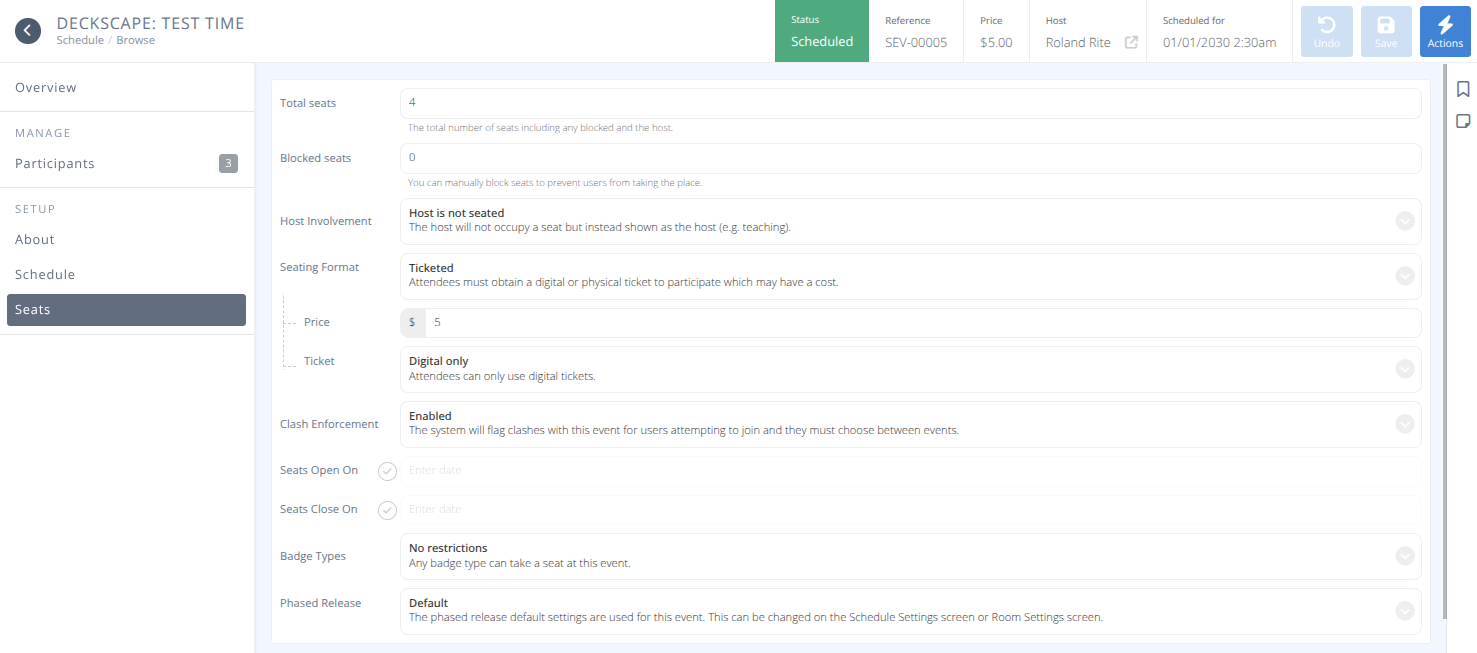This screenshot has height=653, width=1477.
Task: Click the Total seats input field
Action: (910, 103)
